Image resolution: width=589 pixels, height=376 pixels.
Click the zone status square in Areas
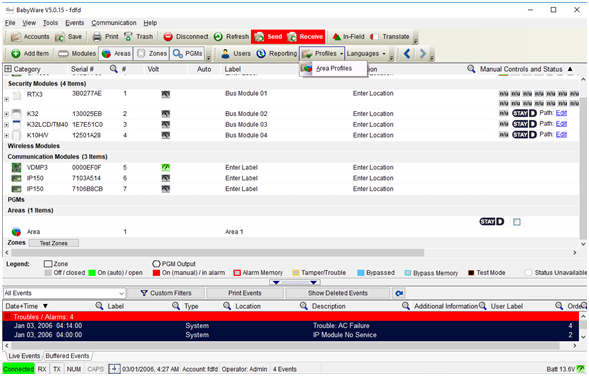tap(517, 222)
